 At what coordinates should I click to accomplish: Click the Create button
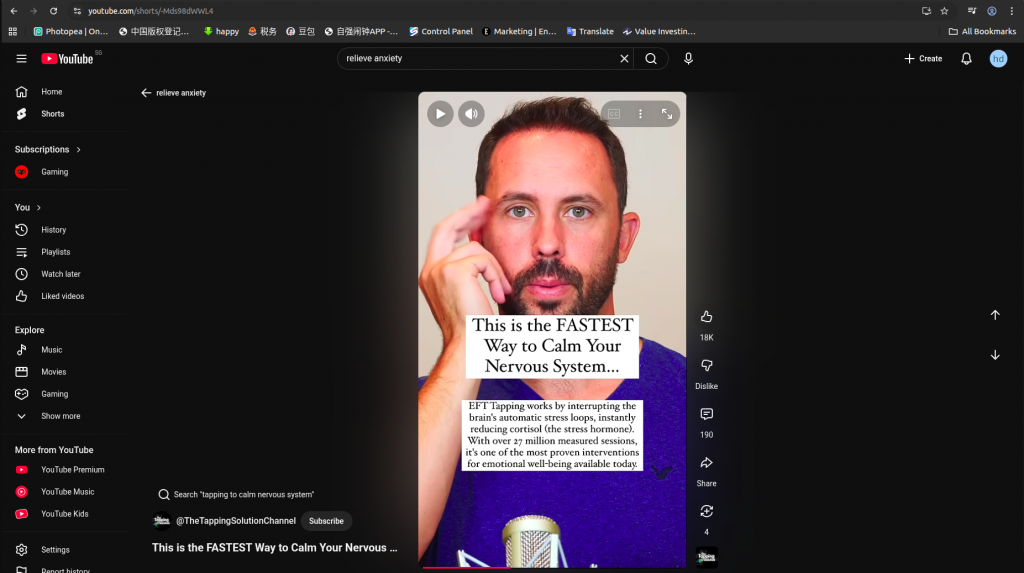click(923, 59)
